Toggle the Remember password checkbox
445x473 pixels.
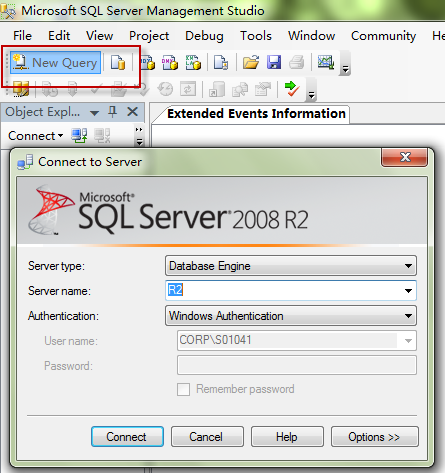coord(183,389)
